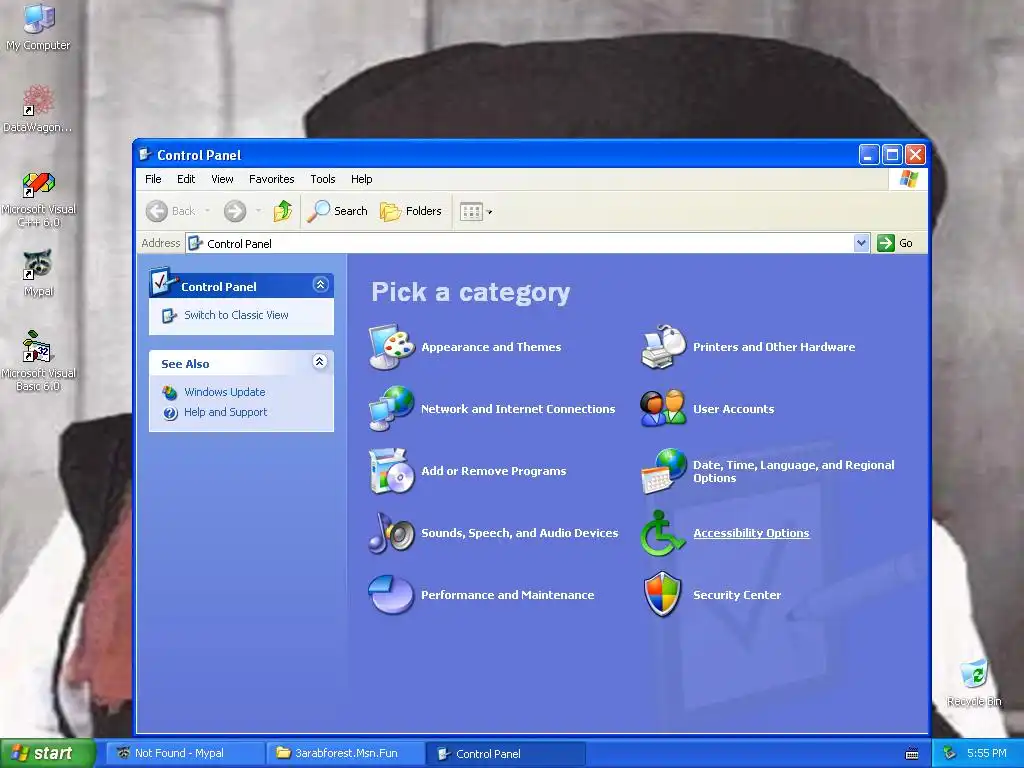Switch to 3arabforest.Msn.Fun taskbar button
This screenshot has width=1024, height=768.
click(x=345, y=753)
